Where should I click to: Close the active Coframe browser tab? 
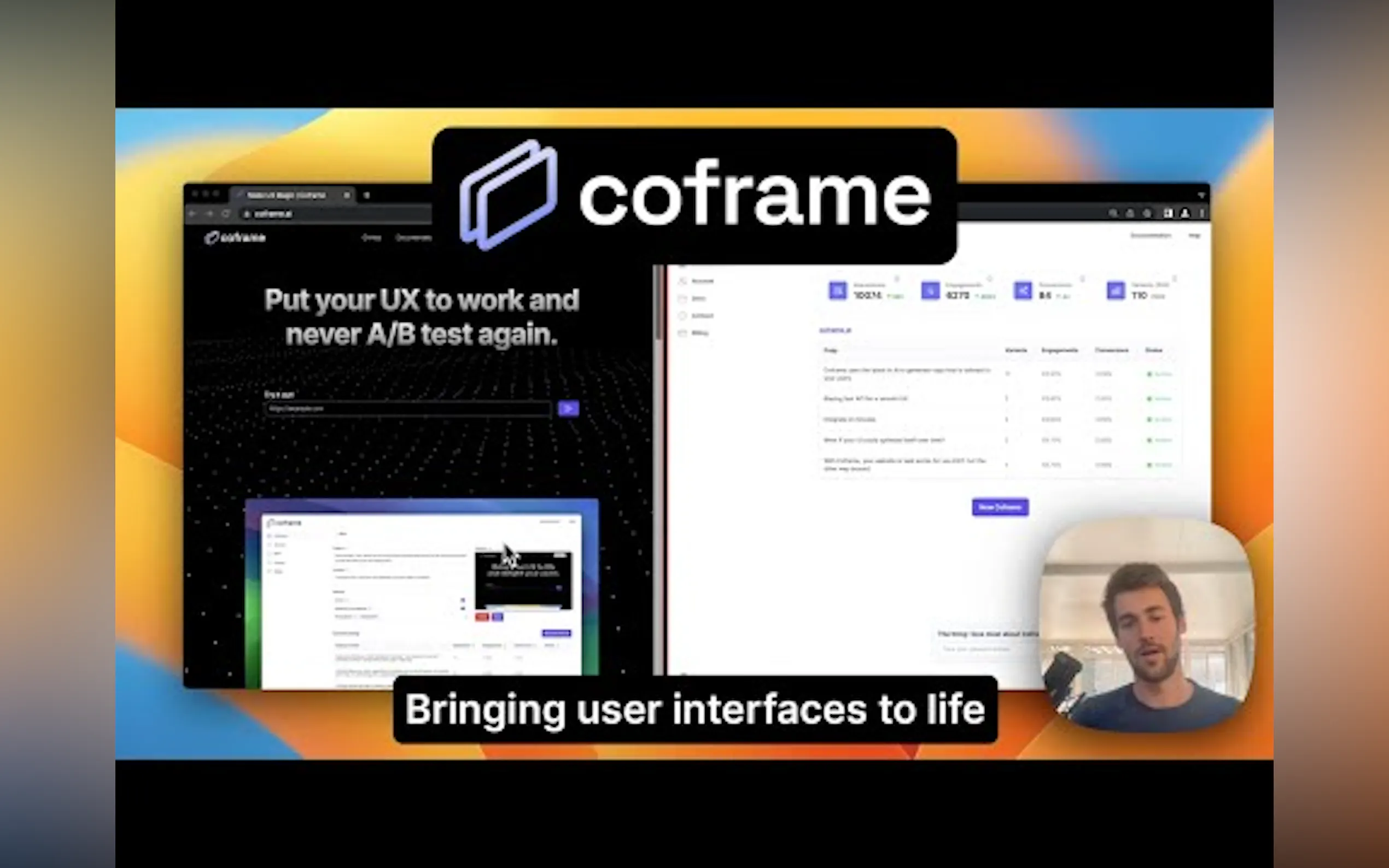tap(347, 195)
